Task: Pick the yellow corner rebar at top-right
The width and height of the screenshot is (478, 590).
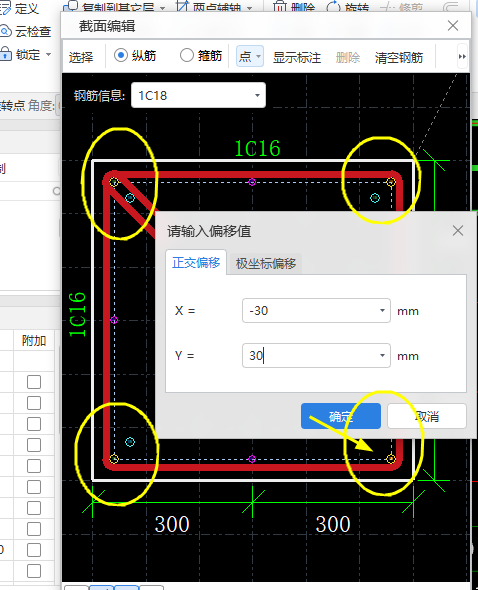Action: point(391,182)
